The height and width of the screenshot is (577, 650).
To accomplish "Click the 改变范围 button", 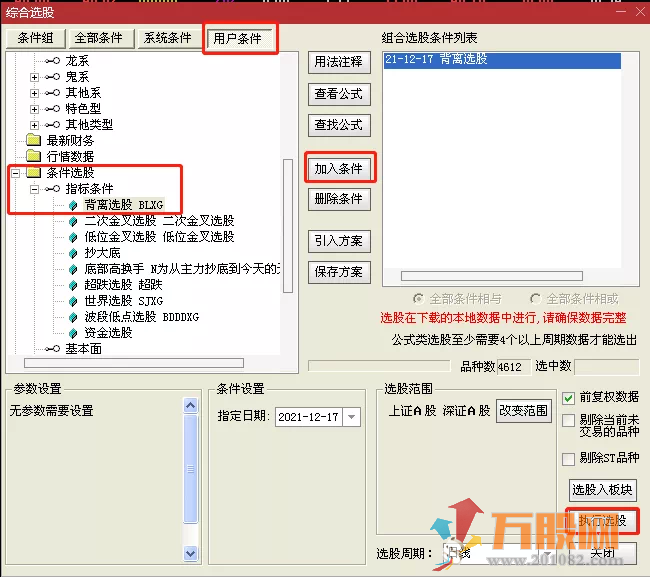I will pos(524,411).
